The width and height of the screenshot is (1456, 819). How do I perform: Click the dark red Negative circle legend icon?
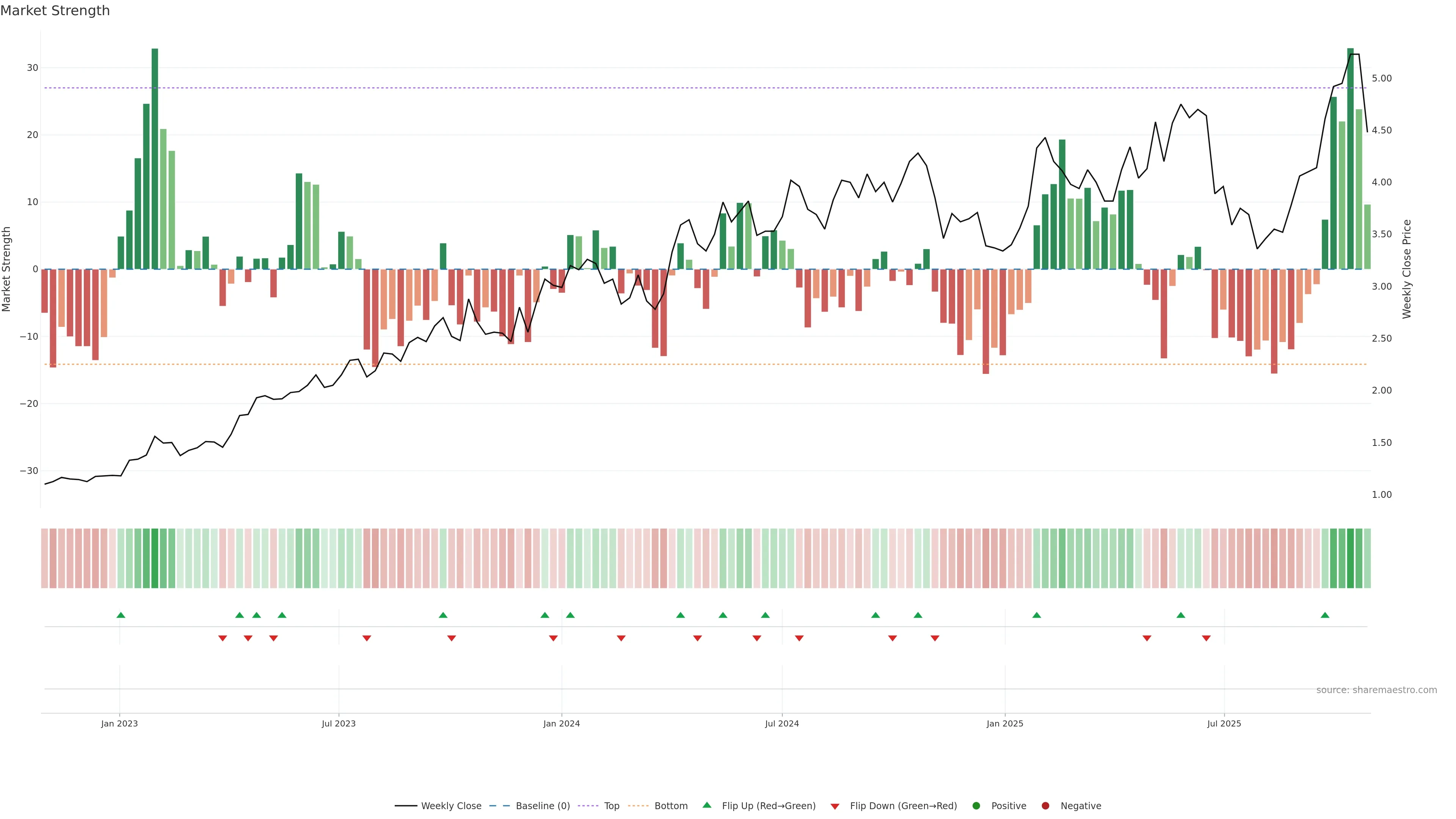click(x=1045, y=806)
